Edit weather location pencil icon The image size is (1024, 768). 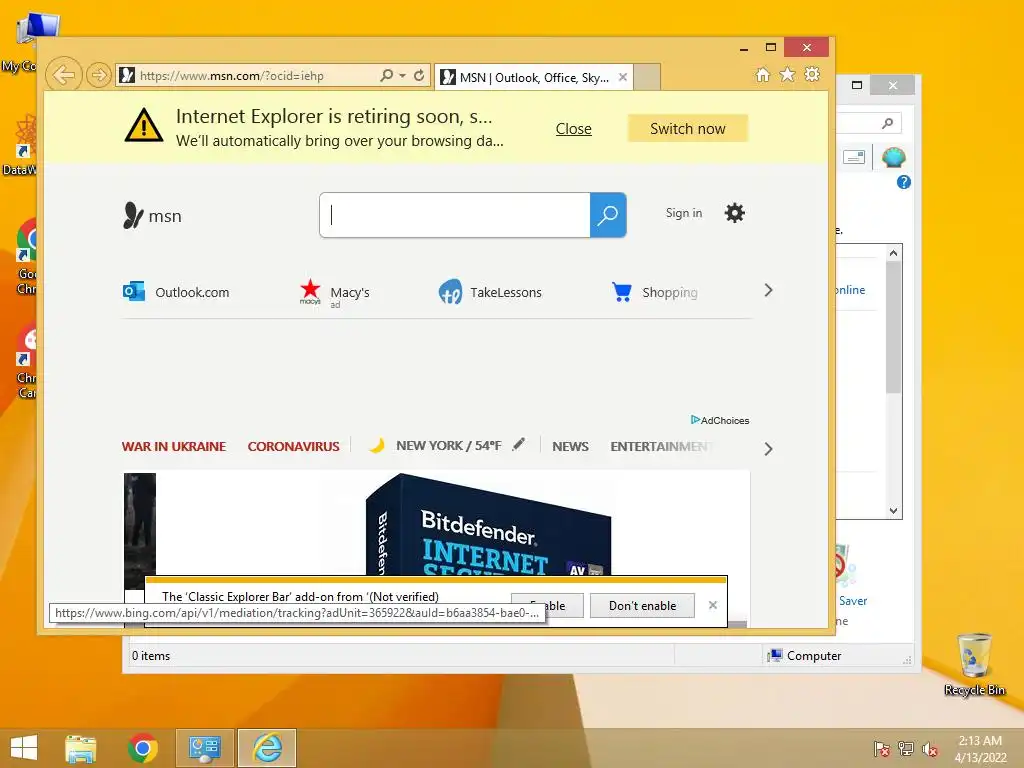pos(519,445)
